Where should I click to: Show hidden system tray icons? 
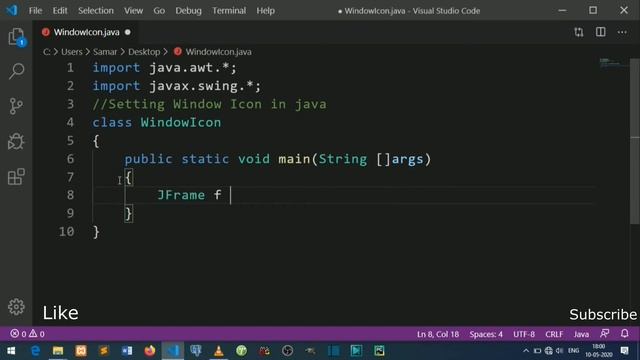point(526,351)
